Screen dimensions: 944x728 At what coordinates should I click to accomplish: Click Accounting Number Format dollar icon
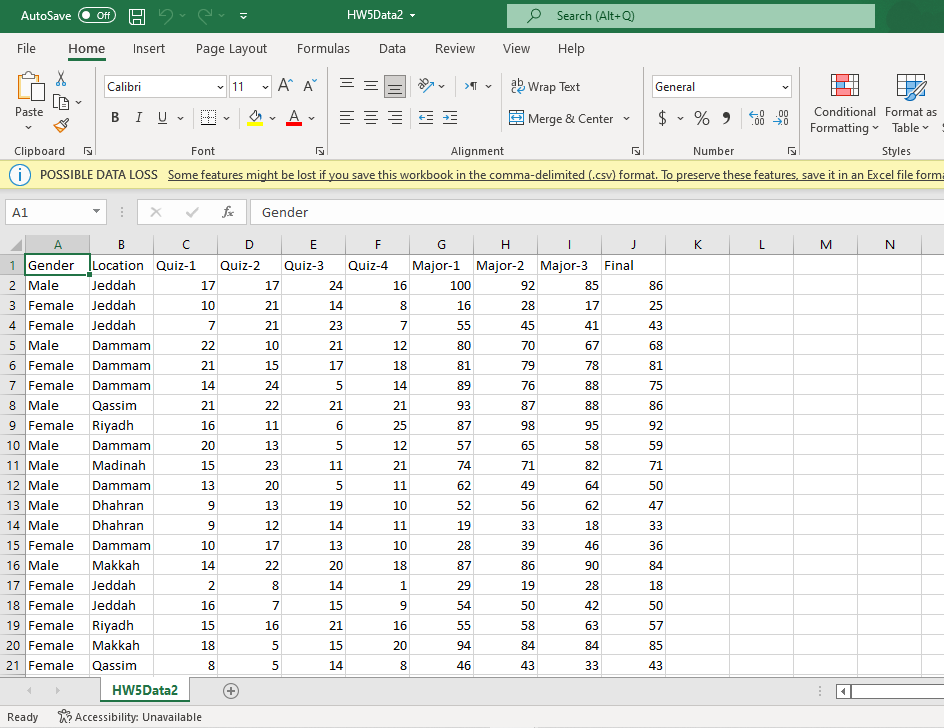[662, 118]
